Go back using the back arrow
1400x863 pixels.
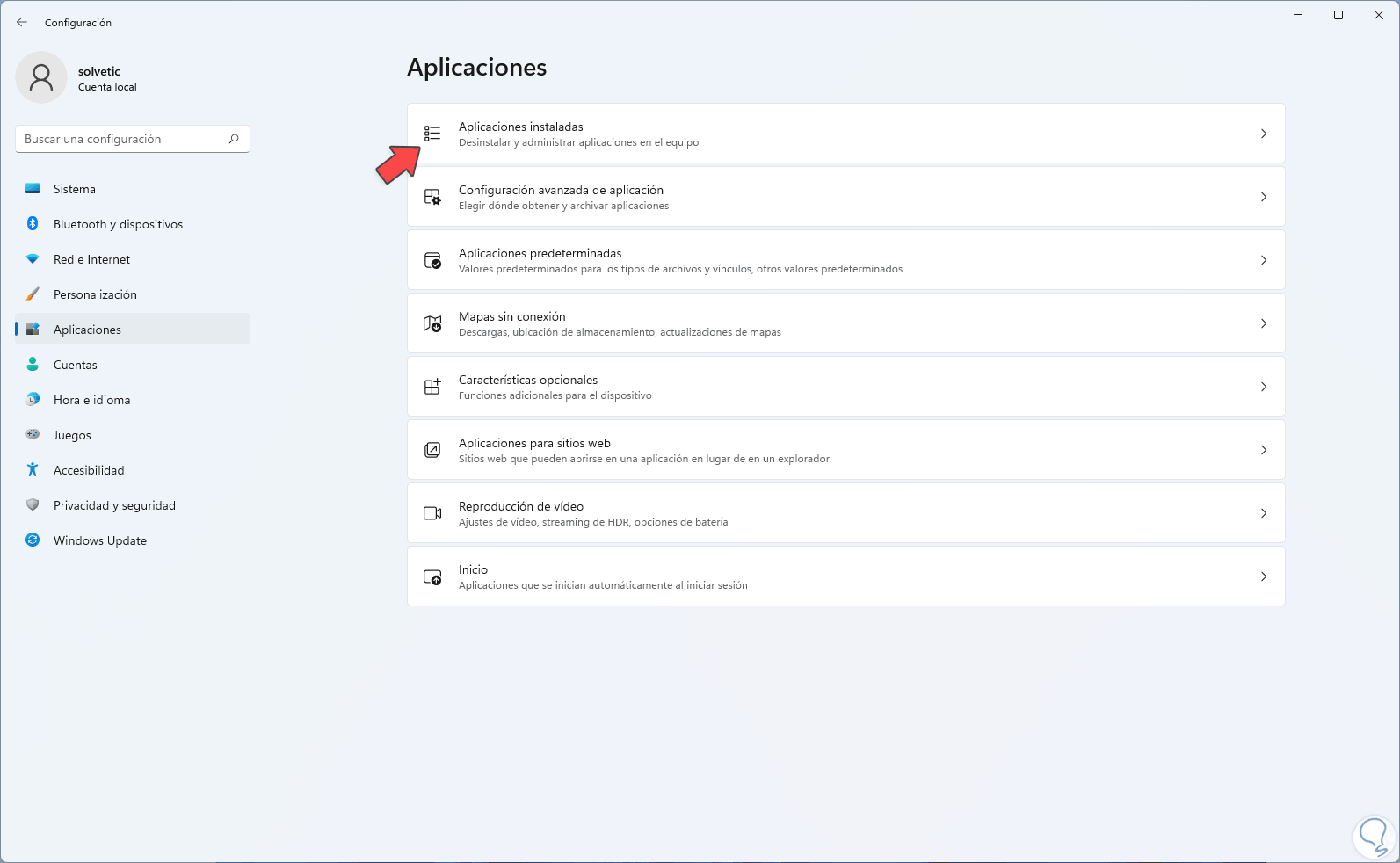coord(22,23)
